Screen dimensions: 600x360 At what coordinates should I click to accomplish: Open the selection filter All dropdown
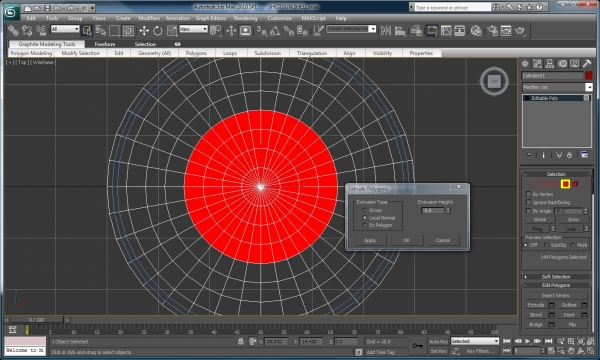click(65, 29)
